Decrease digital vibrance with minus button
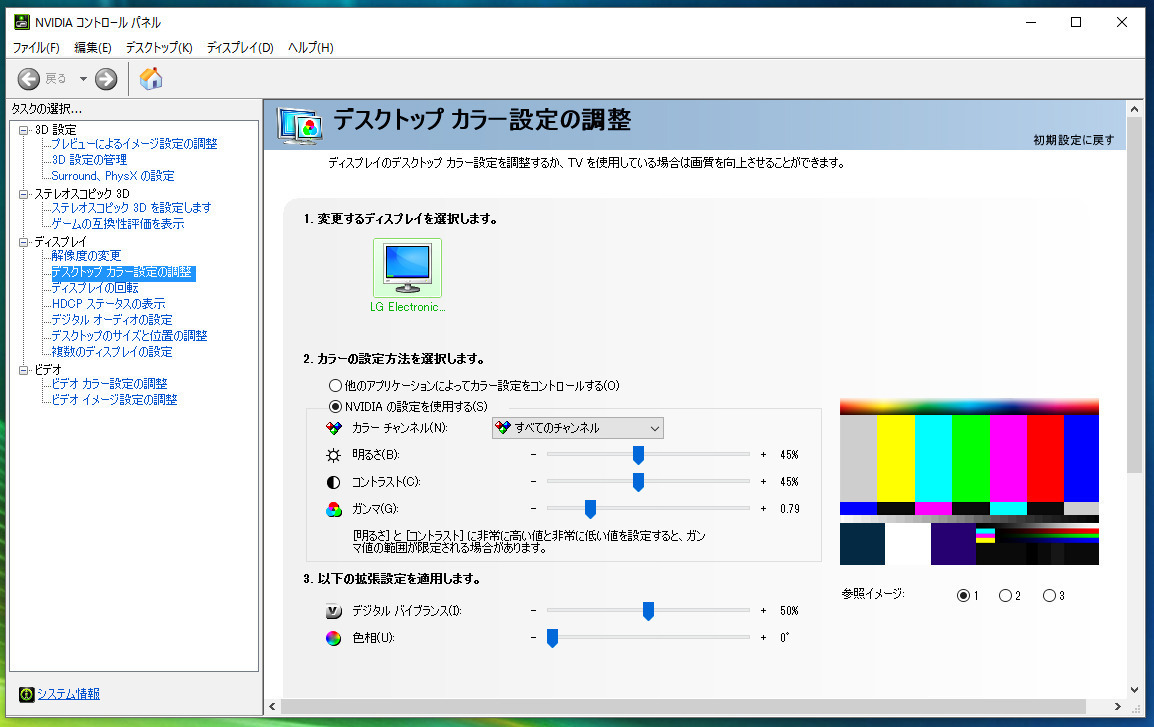Viewport: 1154px width, 727px height. pyautogui.click(x=534, y=611)
